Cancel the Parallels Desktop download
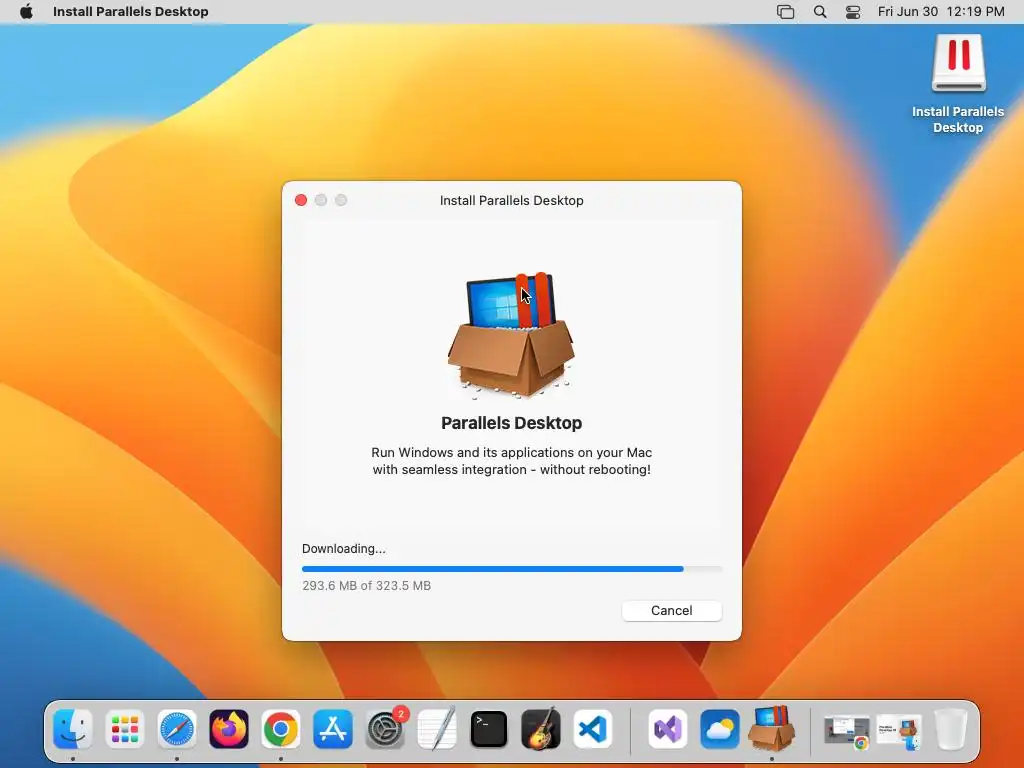Image resolution: width=1024 pixels, height=768 pixels. coord(671,611)
